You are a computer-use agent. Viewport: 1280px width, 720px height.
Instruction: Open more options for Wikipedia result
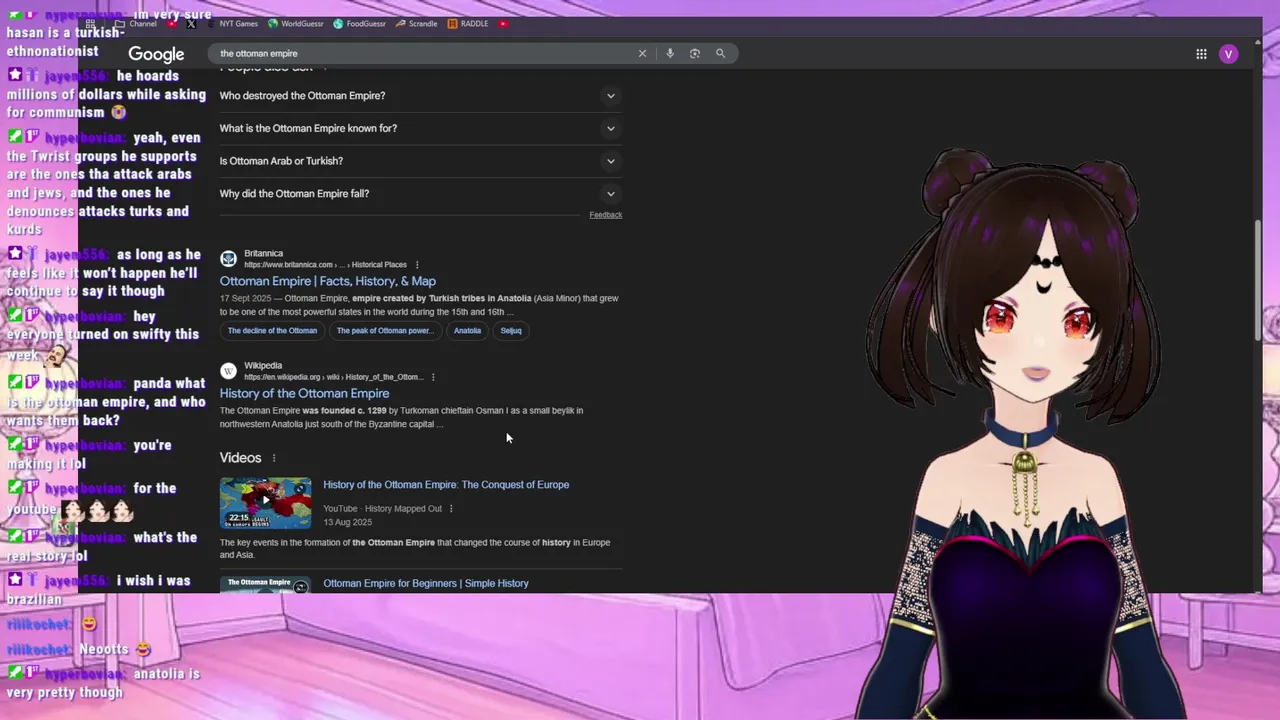pyautogui.click(x=433, y=377)
